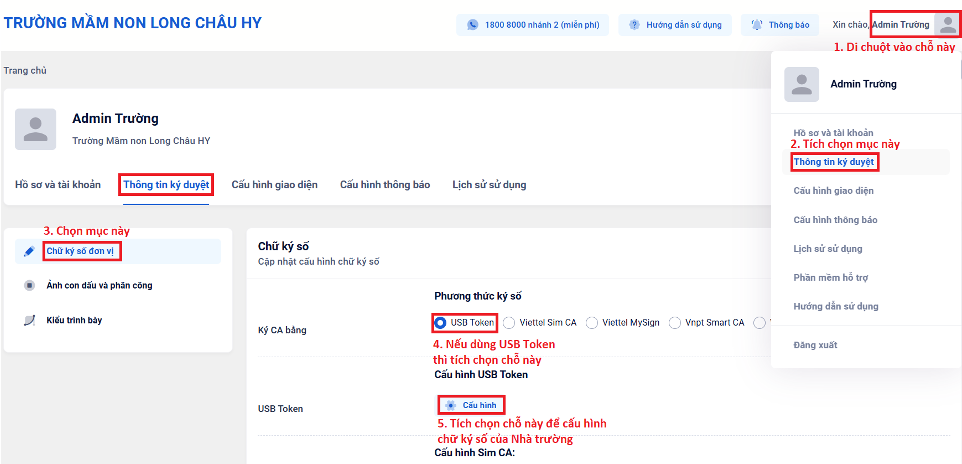The width and height of the screenshot is (962, 464).
Task: Click Đăng xuất in the user menu
Action: [815, 345]
